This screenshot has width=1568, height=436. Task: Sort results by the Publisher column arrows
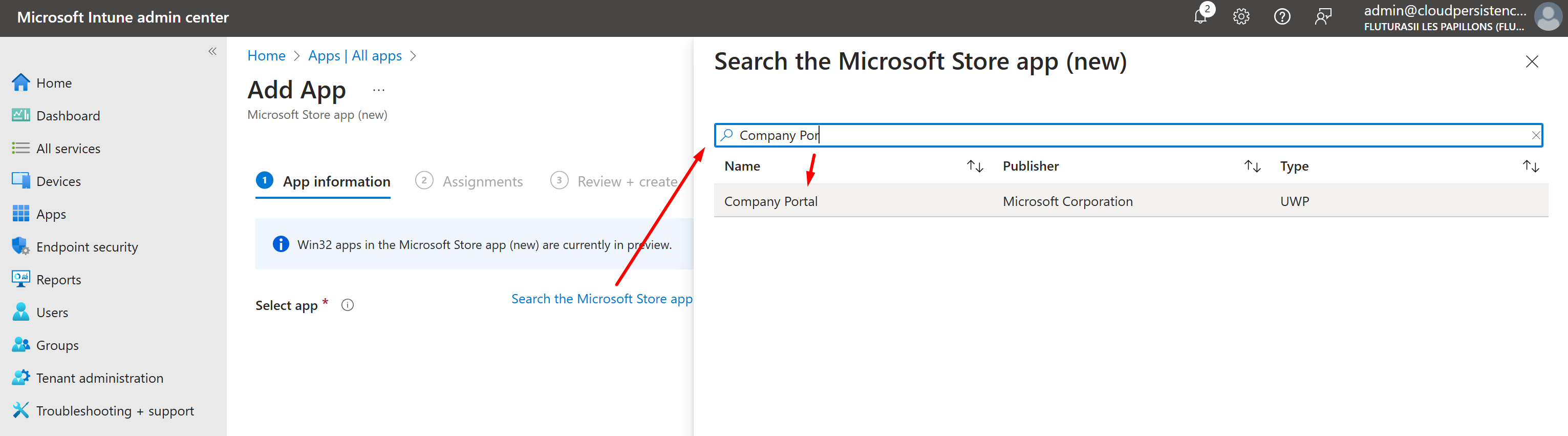pos(1253,165)
